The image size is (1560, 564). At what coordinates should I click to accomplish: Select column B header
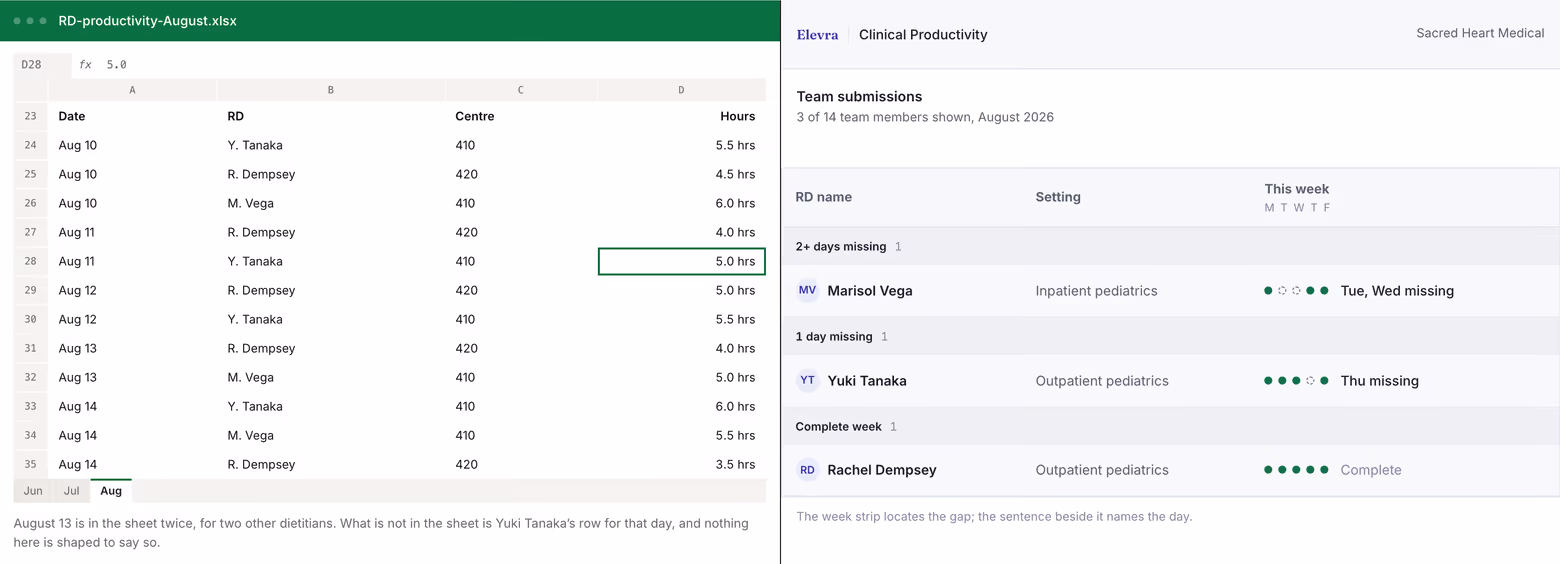pos(331,90)
